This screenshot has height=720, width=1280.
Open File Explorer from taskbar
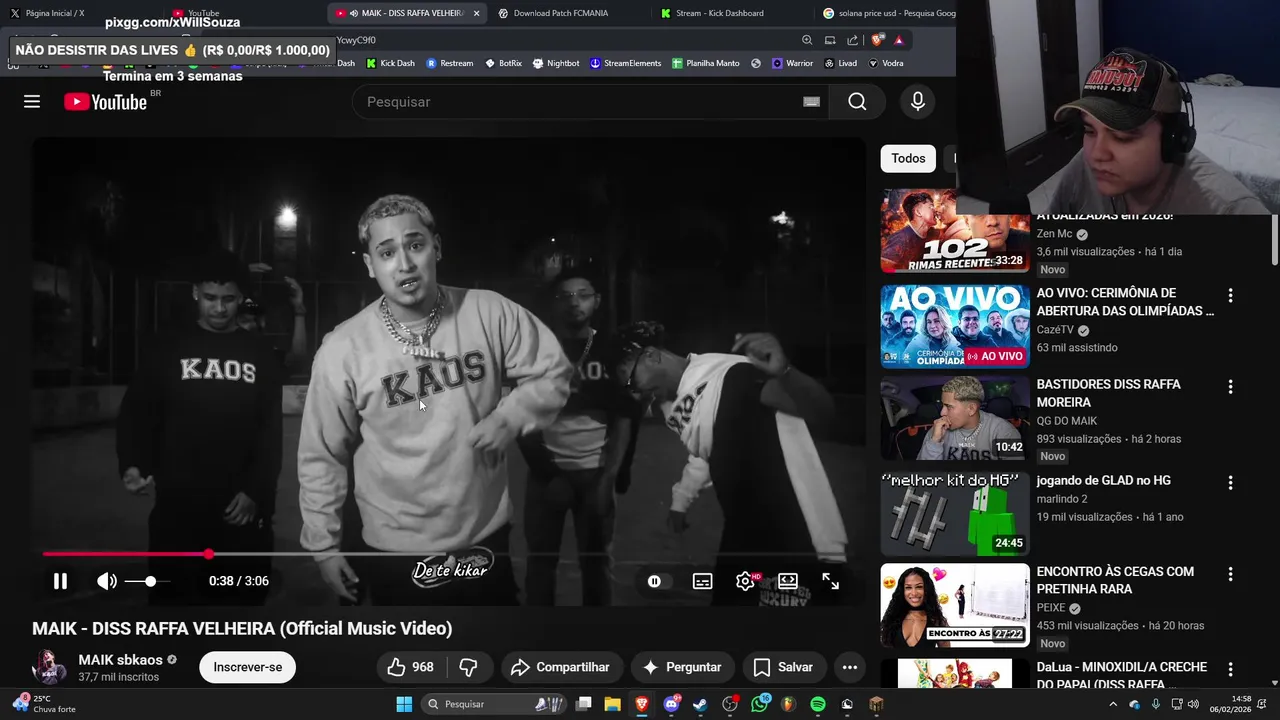click(613, 704)
